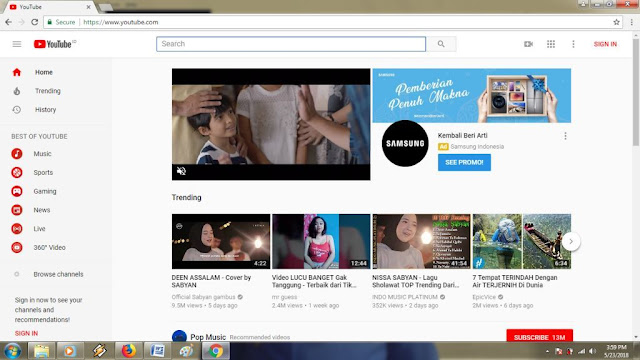Click the SUBSCRIBE 13M button
640x360 pixels.
(539, 337)
